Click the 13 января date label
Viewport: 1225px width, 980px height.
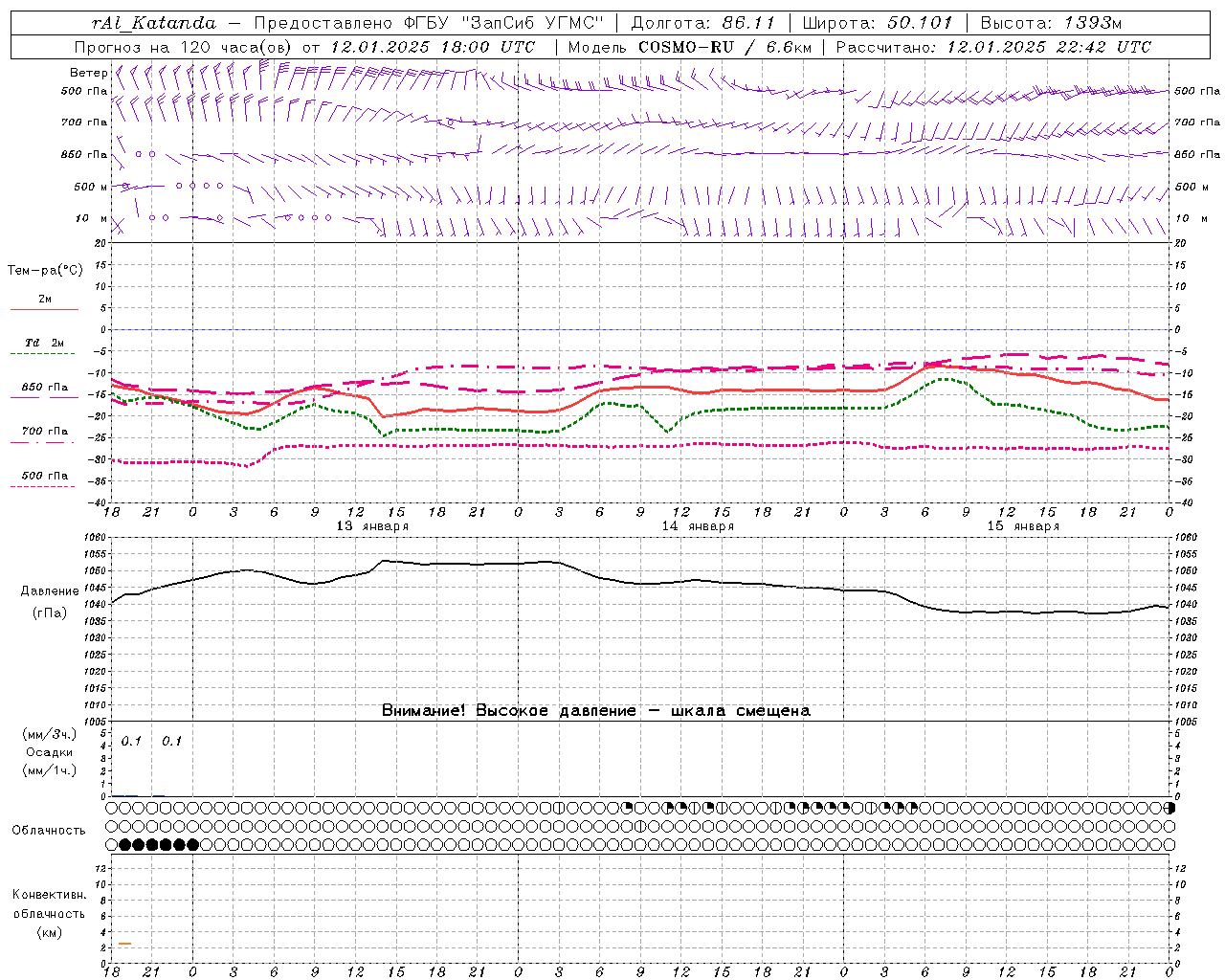pos(372,526)
